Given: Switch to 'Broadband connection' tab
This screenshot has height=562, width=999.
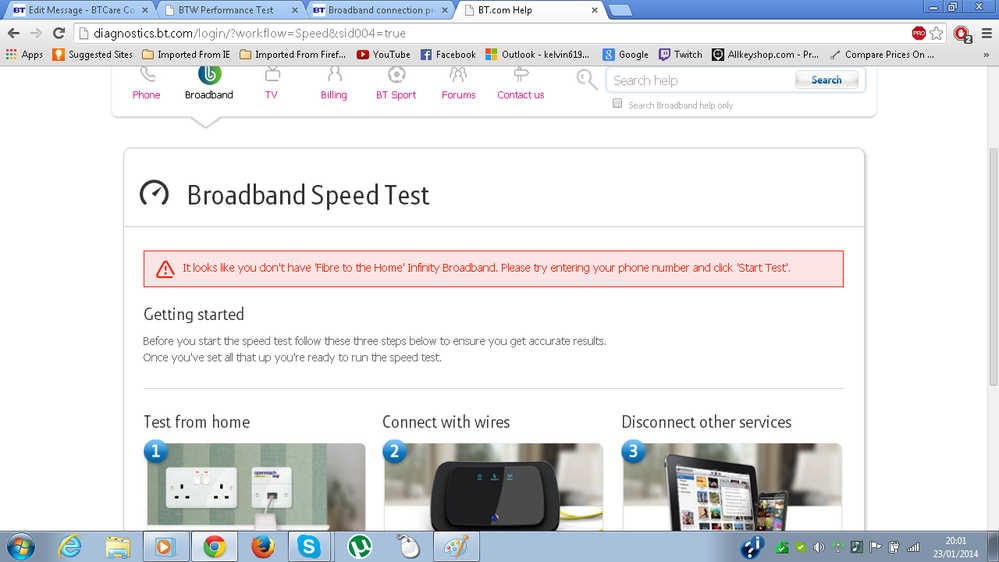Looking at the screenshot, I should coord(381,10).
